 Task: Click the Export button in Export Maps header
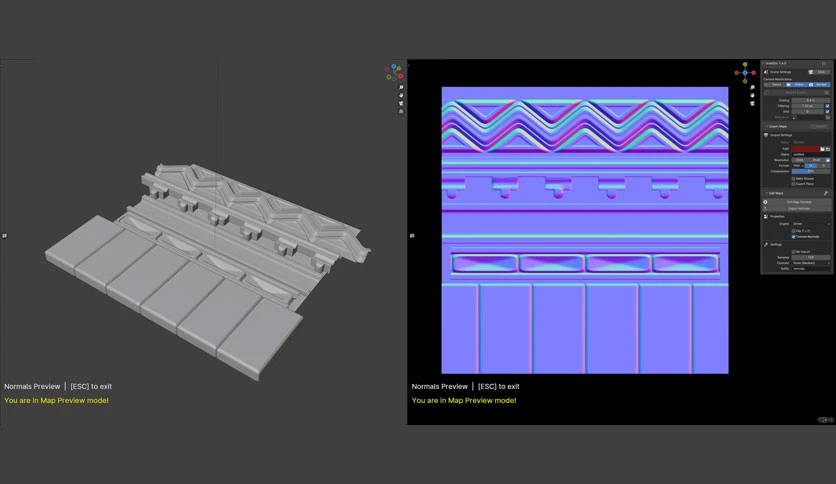[x=819, y=126]
